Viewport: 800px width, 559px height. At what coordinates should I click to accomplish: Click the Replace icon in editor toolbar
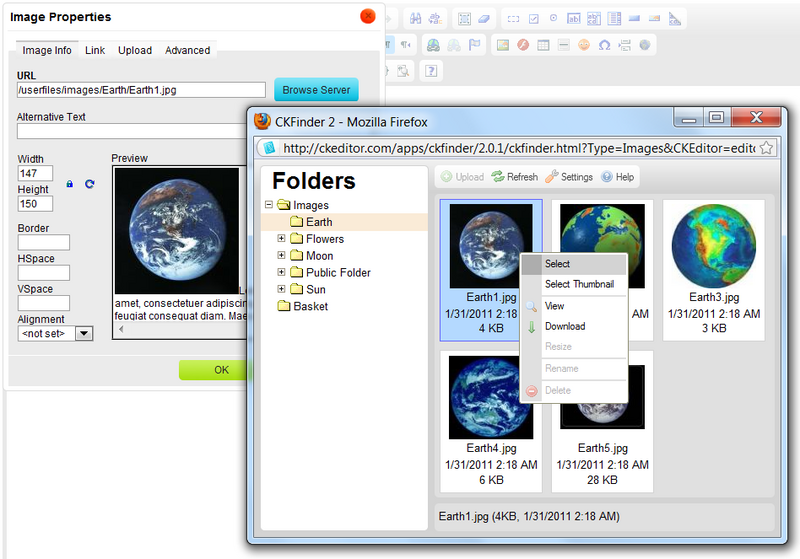(435, 19)
